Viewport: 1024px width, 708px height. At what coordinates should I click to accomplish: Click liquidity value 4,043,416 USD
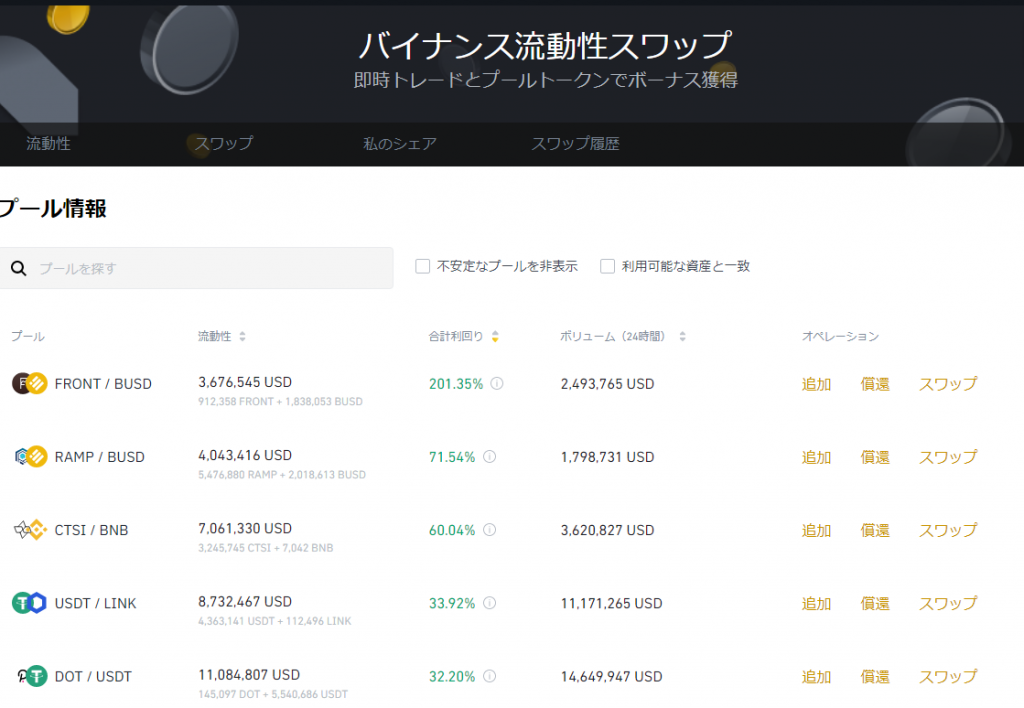pos(245,455)
